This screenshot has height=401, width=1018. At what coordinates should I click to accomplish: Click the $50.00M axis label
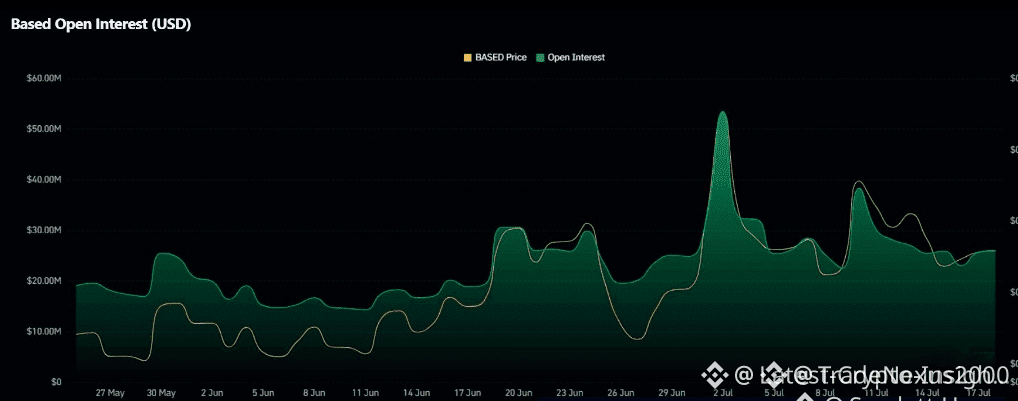[44, 128]
